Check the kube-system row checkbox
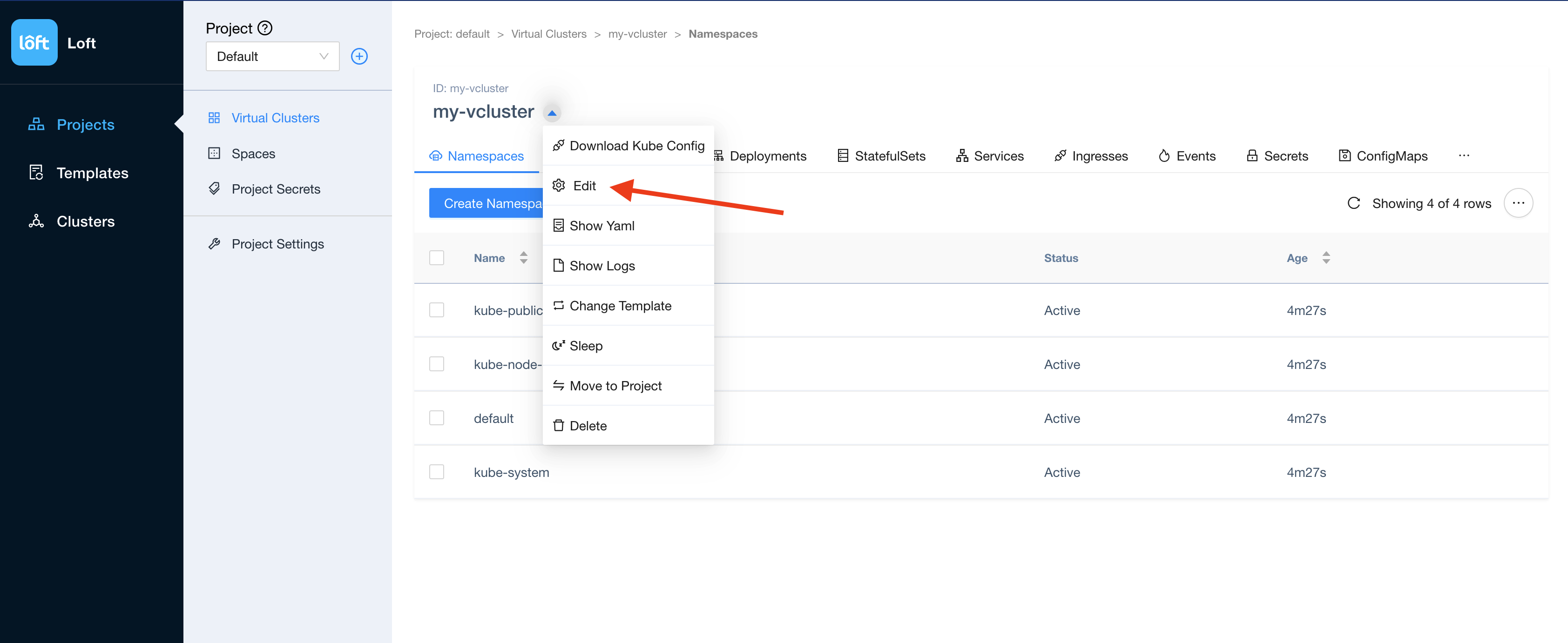This screenshot has height=643, width=1568. coord(437,471)
